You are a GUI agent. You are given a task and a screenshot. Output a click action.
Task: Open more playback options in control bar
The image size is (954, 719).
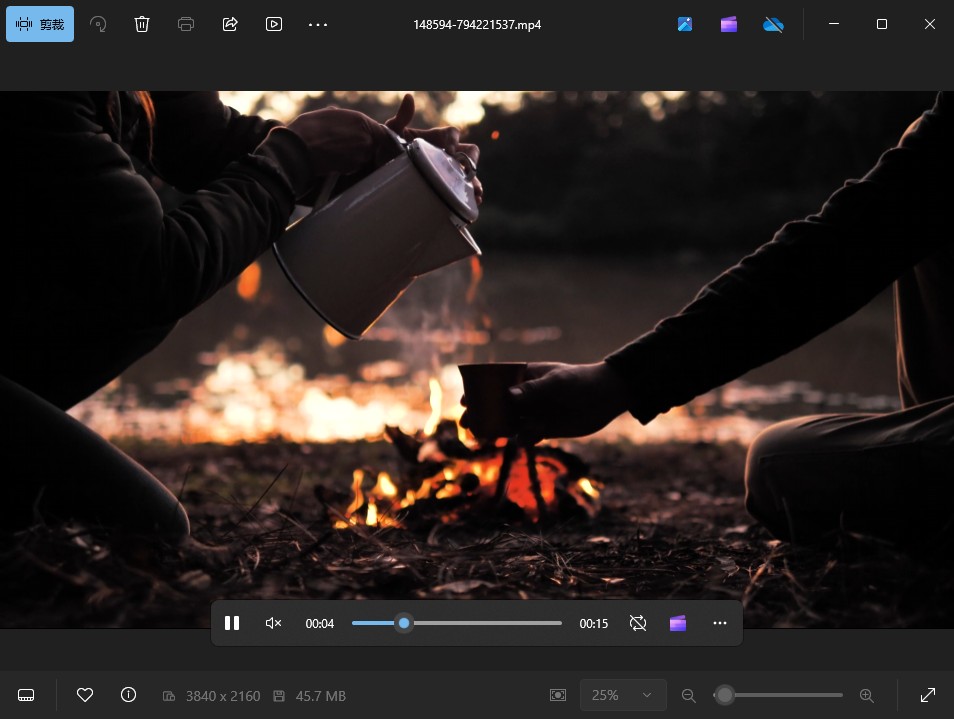[x=720, y=623]
